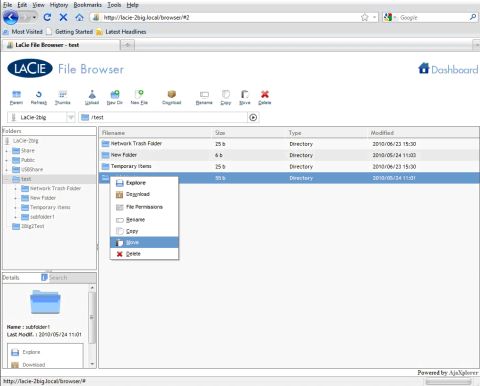
Task: Open the LaCie-2big repository dropdown
Action: click(x=41, y=117)
